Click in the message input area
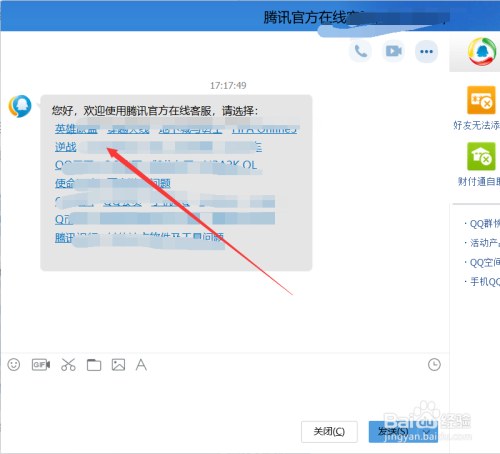 click(x=225, y=397)
